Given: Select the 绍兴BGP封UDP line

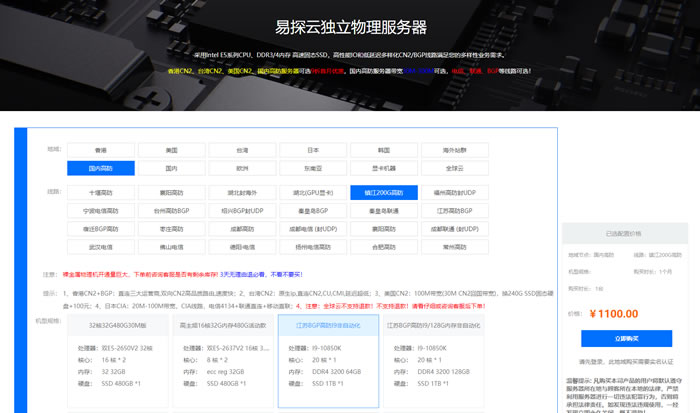Looking at the screenshot, I should 242,211.
